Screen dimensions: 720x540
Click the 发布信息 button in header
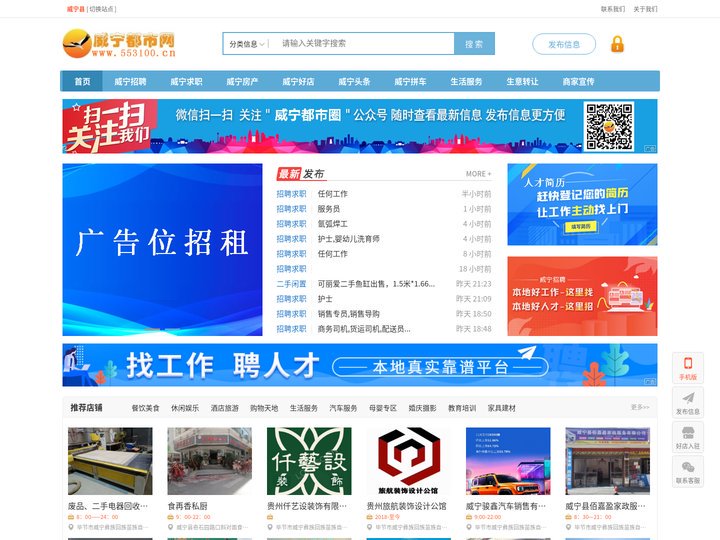[x=564, y=45]
